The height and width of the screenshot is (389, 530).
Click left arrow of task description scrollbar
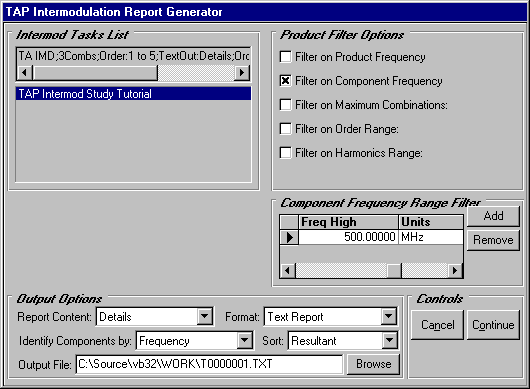(x=24, y=72)
